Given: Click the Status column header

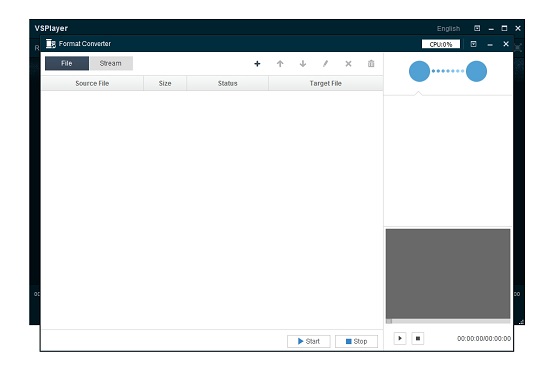Looking at the screenshot, I should point(228,83).
